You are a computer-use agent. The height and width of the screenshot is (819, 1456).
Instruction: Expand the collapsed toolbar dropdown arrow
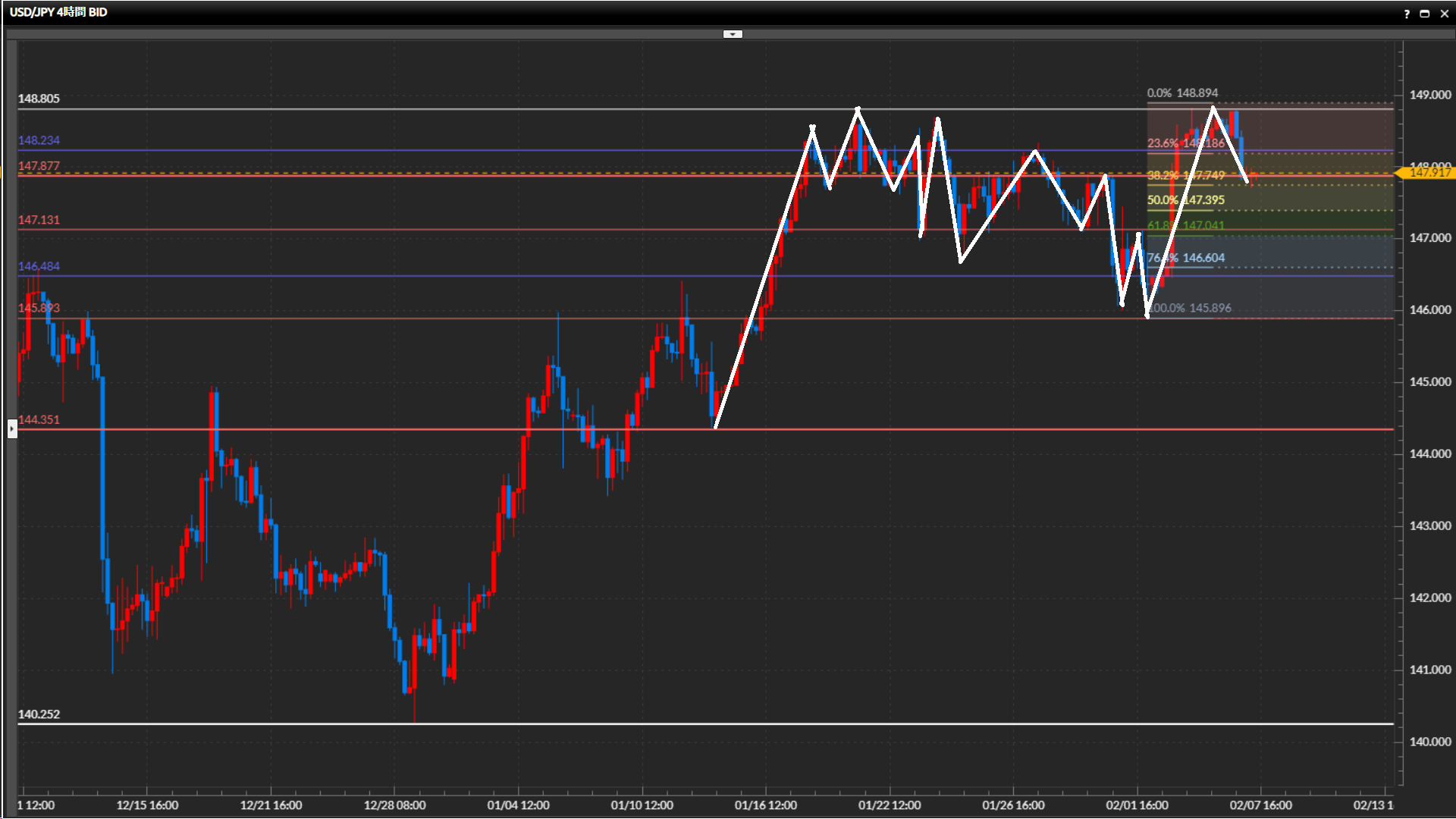(x=733, y=34)
